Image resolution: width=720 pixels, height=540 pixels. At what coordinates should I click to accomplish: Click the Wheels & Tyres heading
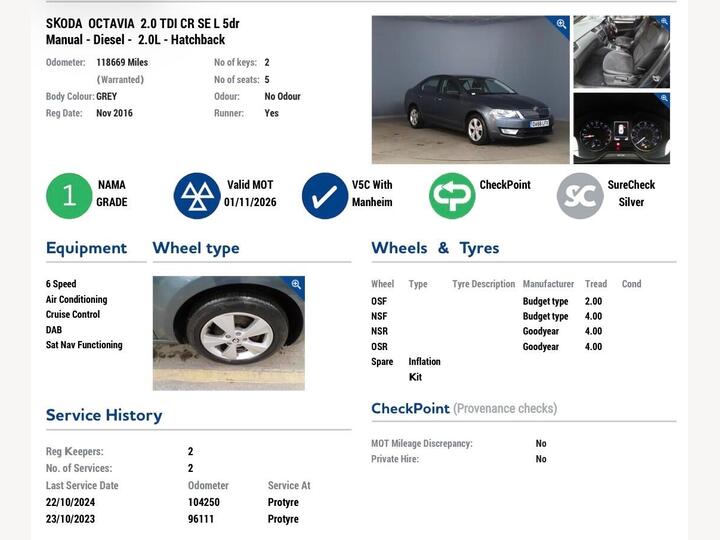[435, 248]
